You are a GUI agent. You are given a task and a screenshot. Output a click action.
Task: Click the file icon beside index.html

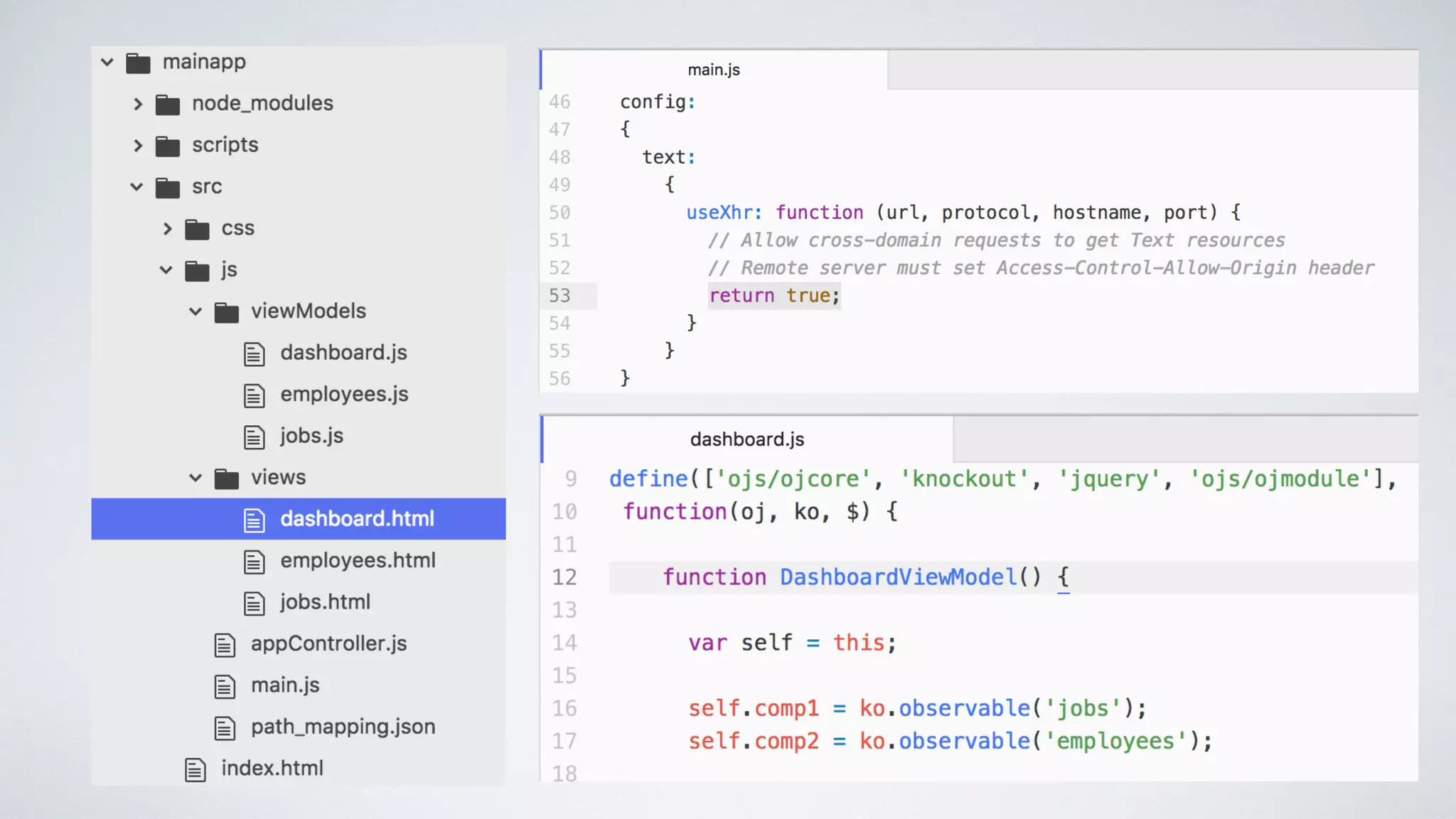point(196,770)
